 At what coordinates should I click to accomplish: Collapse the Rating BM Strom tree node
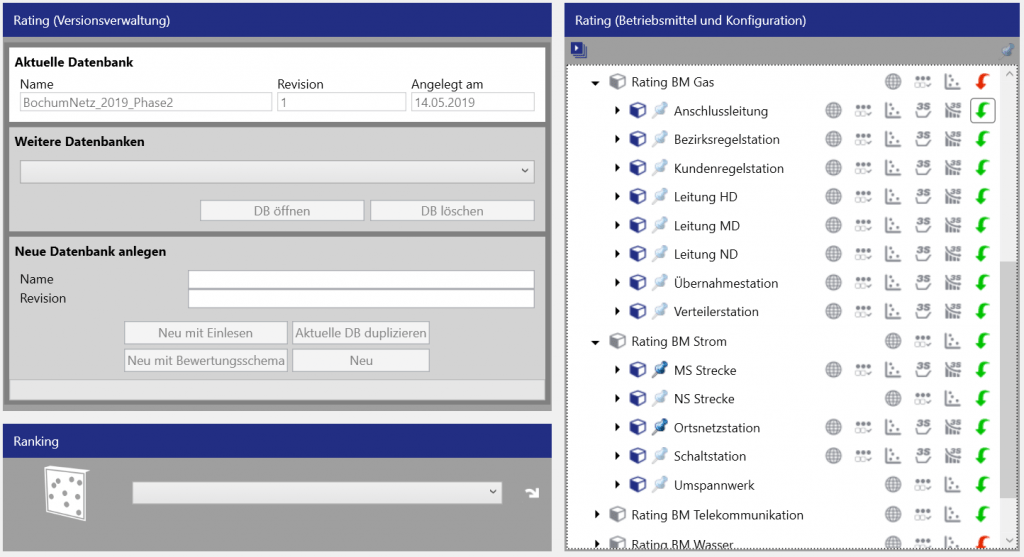pyautogui.click(x=596, y=342)
